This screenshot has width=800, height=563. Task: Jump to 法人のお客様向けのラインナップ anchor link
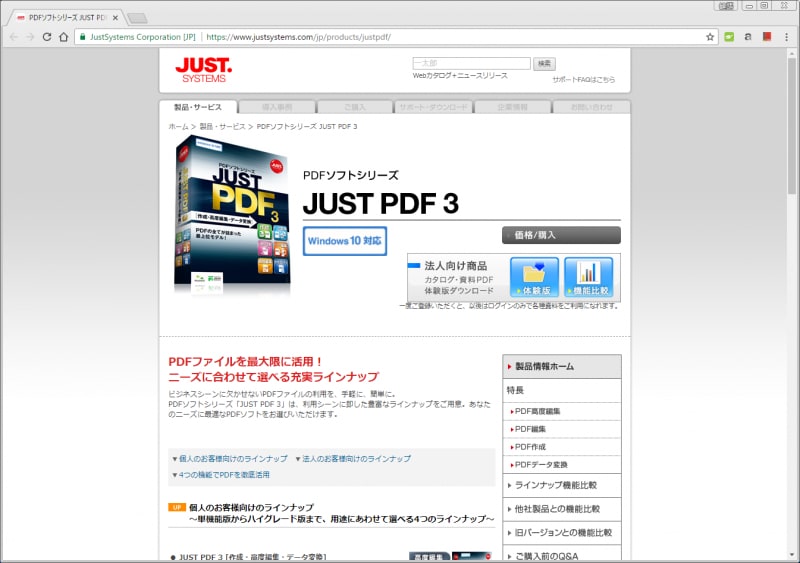[357, 459]
